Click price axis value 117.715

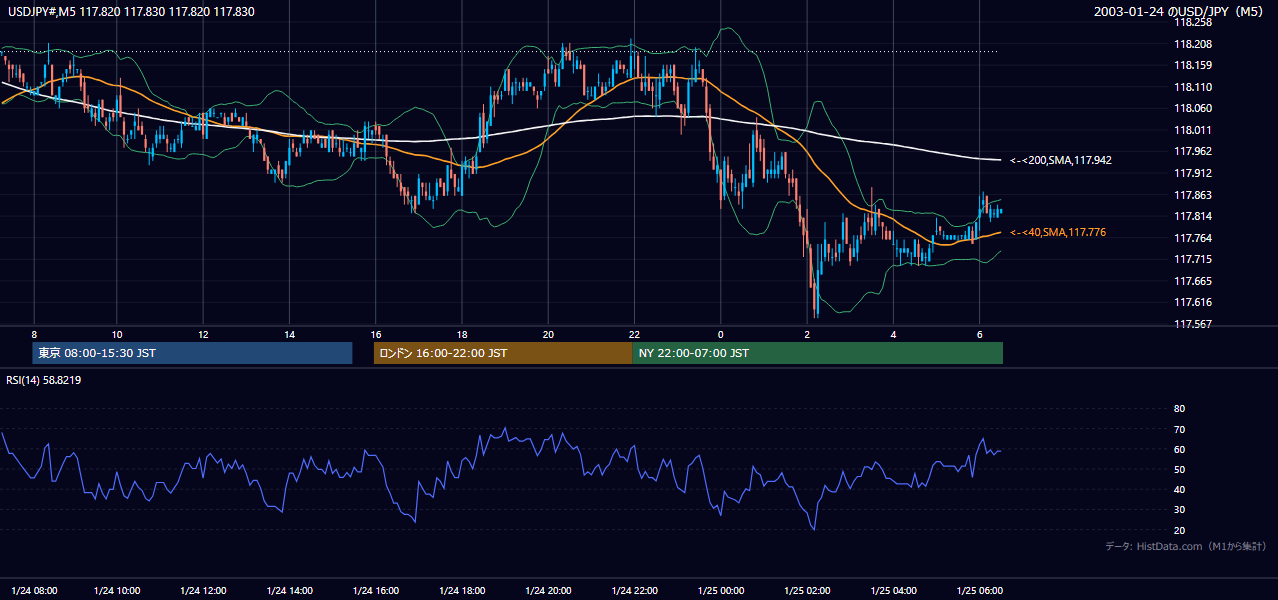point(1192,259)
